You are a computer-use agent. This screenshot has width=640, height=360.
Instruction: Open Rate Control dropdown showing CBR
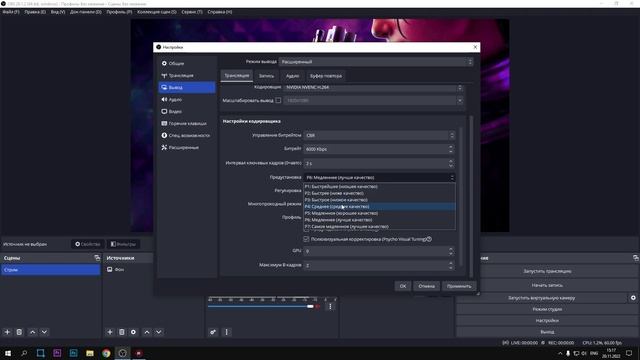(379, 135)
